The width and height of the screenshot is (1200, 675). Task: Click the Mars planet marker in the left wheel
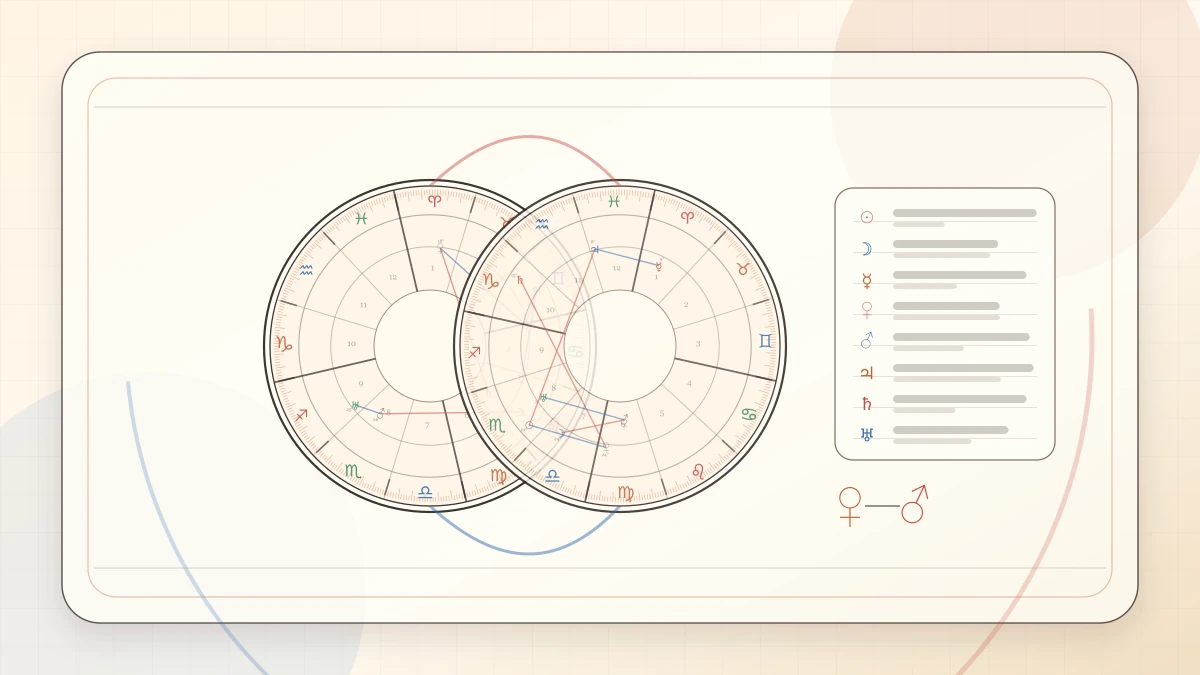380,413
